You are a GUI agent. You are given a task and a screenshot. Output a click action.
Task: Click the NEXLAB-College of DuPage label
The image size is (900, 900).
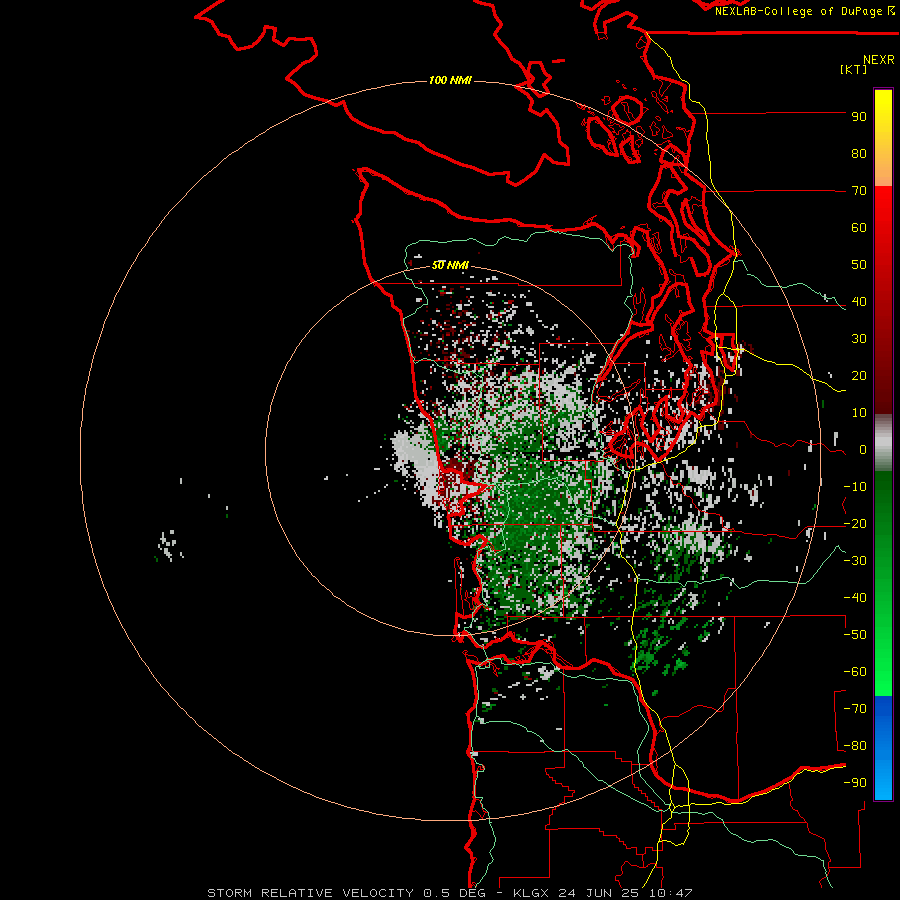(x=800, y=11)
